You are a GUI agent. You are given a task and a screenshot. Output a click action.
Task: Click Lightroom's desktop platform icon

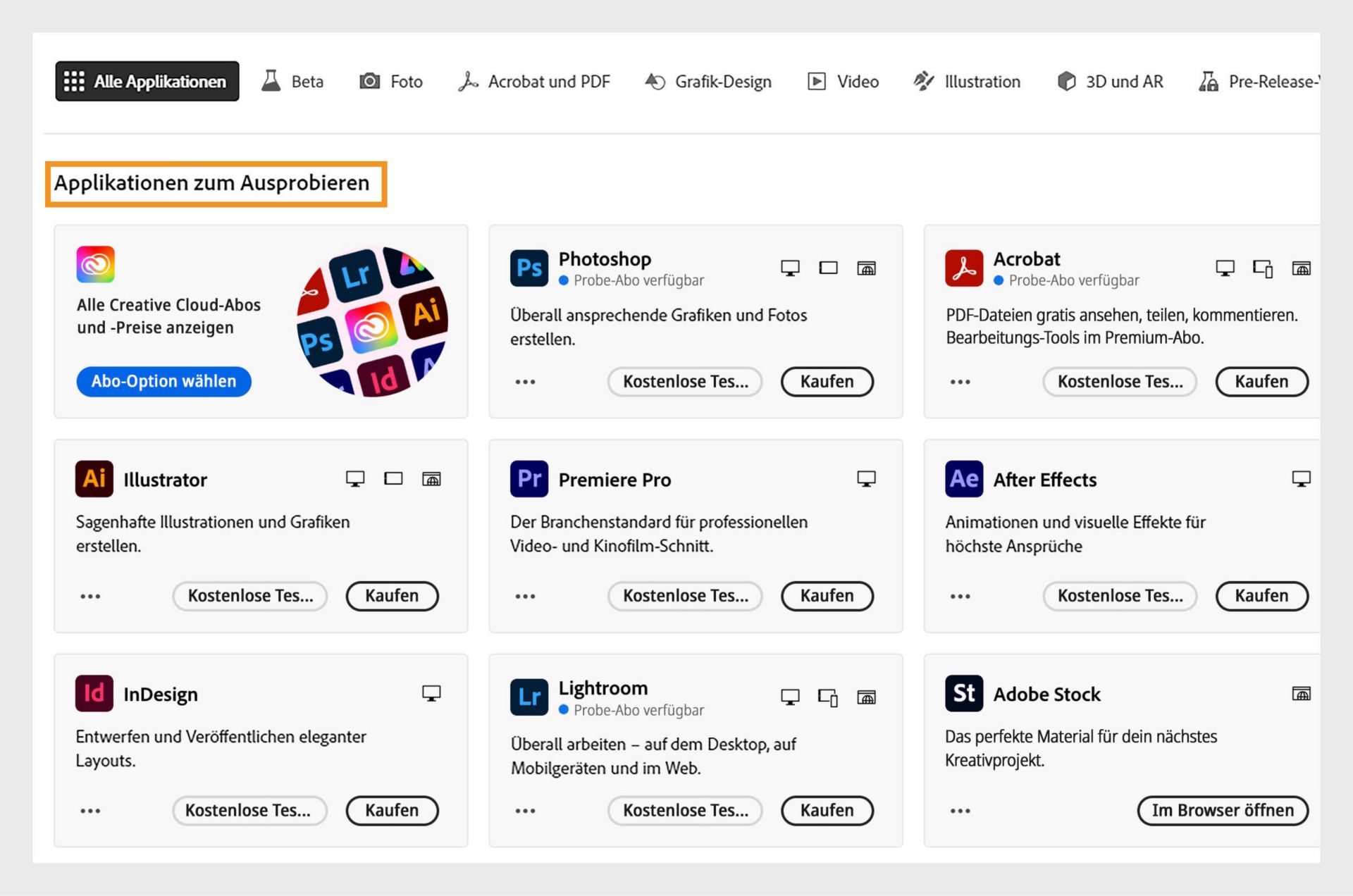[x=790, y=697]
